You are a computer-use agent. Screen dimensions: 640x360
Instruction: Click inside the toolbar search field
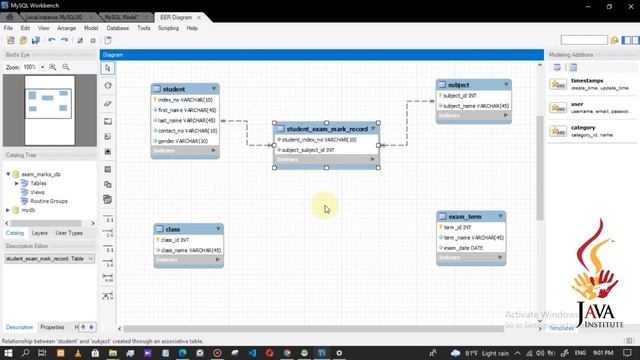point(584,40)
